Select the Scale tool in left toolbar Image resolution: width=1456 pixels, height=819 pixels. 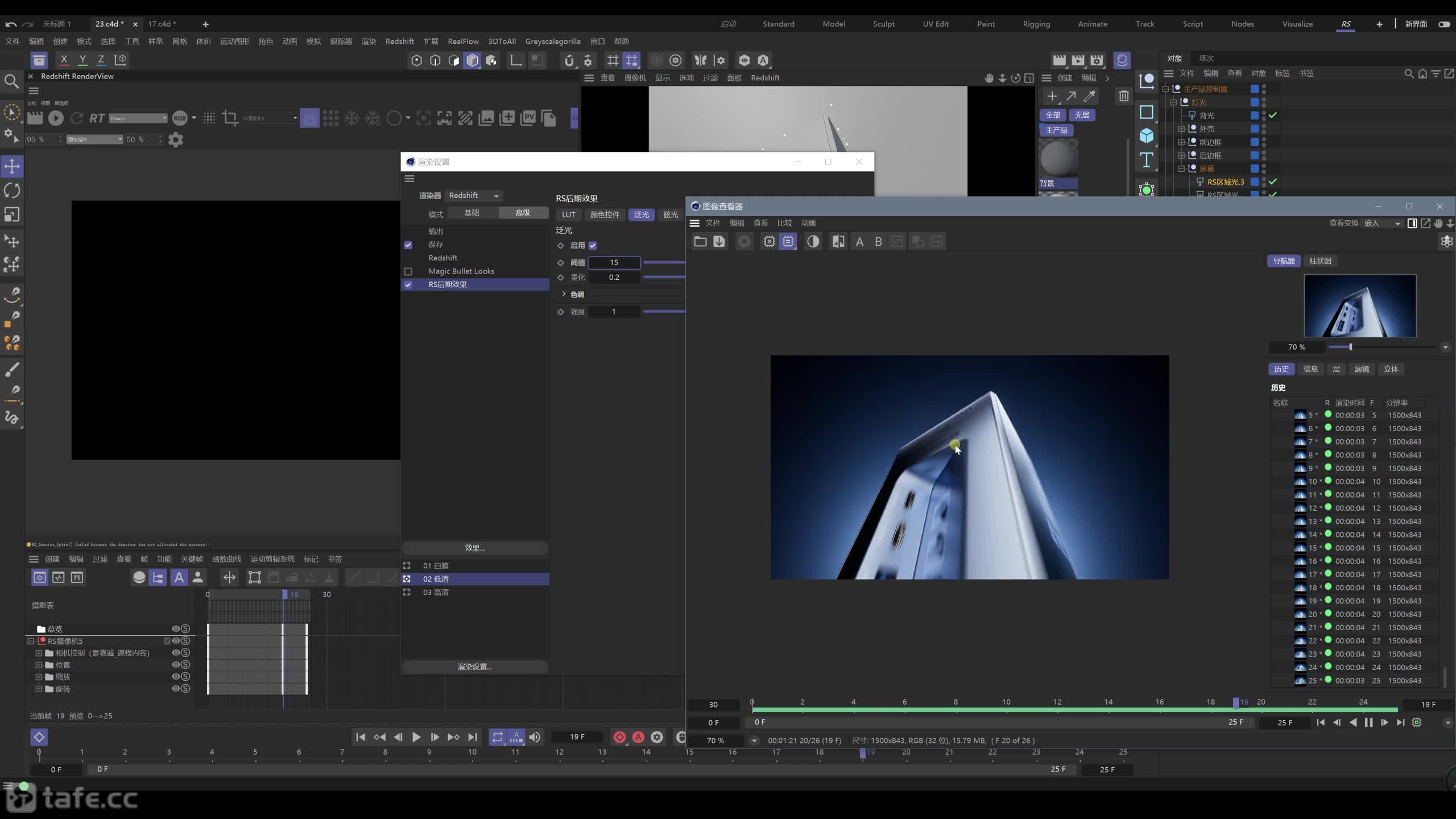coord(12,214)
